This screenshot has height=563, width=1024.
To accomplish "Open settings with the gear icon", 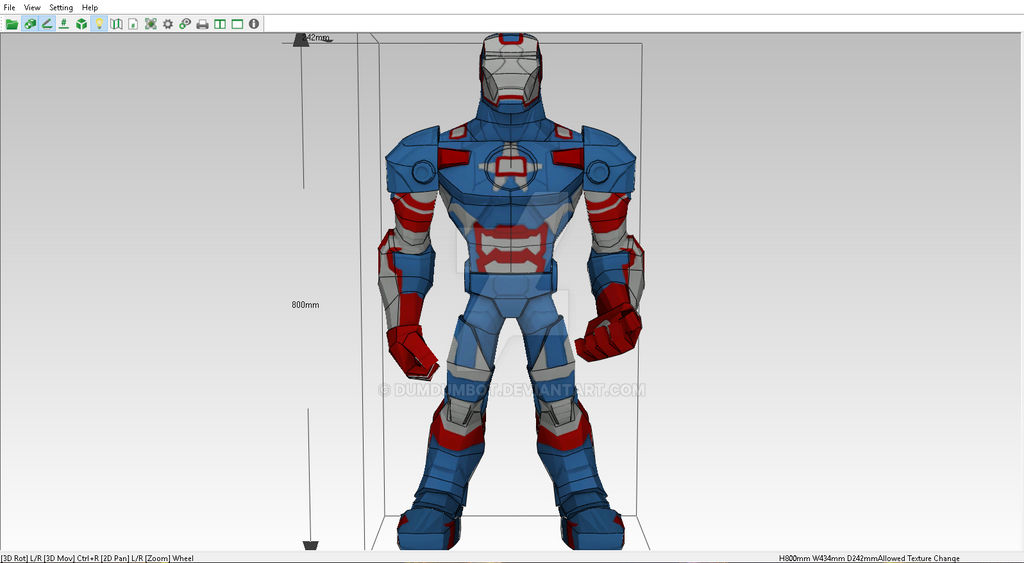I will pos(168,24).
